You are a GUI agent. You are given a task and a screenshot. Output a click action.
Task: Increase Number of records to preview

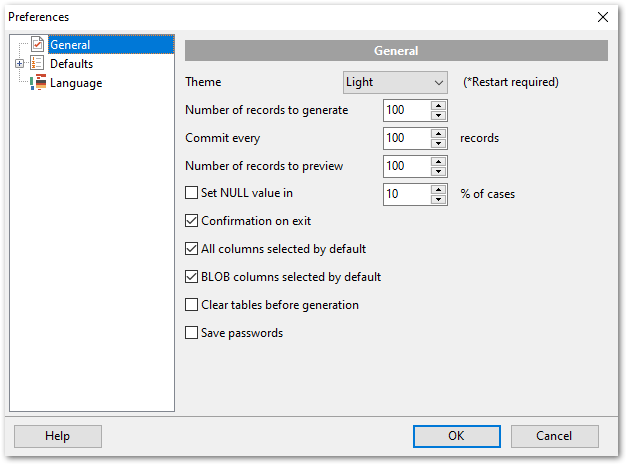tap(439, 162)
